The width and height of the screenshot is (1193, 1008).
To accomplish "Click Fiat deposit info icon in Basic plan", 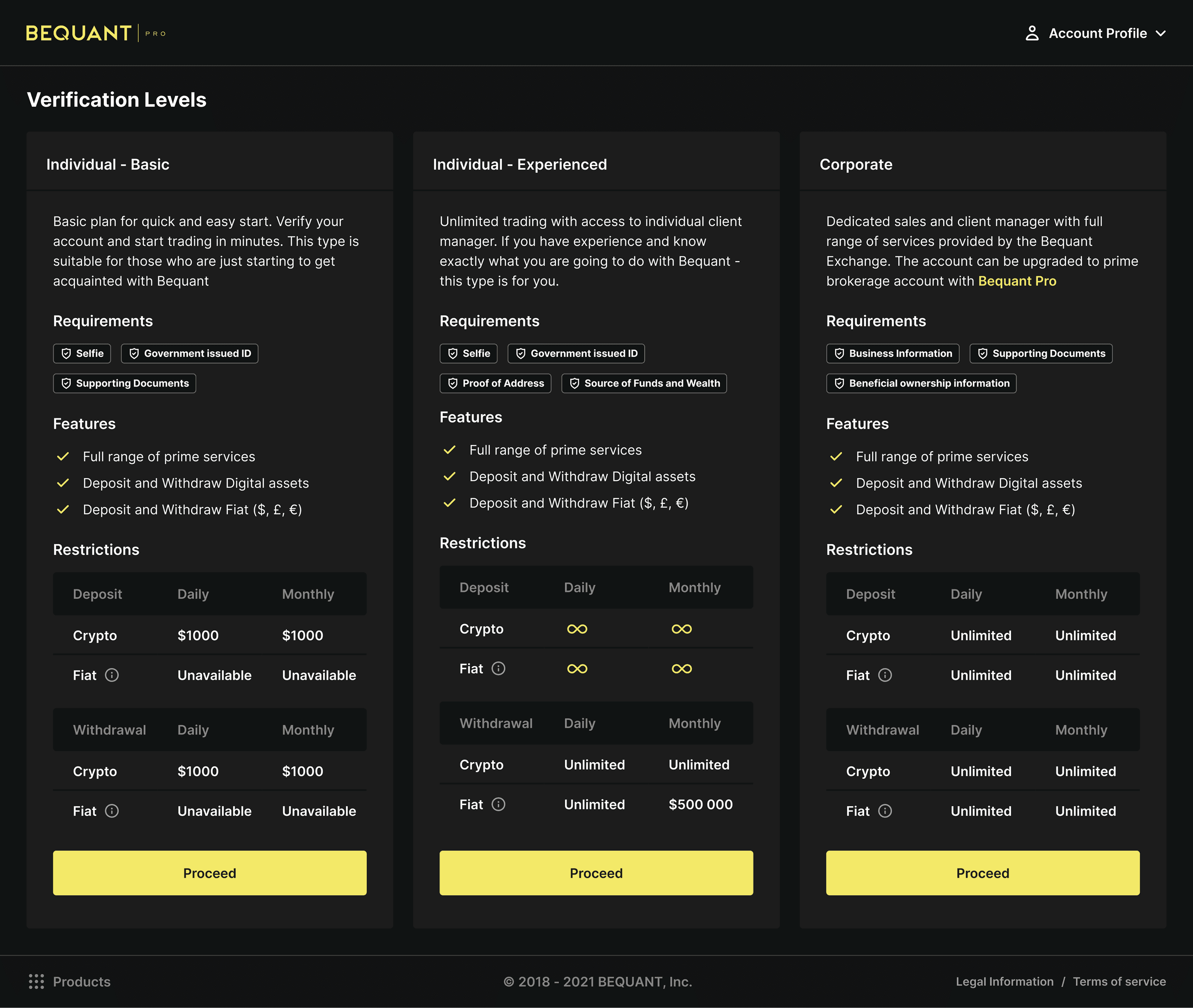I will point(112,675).
